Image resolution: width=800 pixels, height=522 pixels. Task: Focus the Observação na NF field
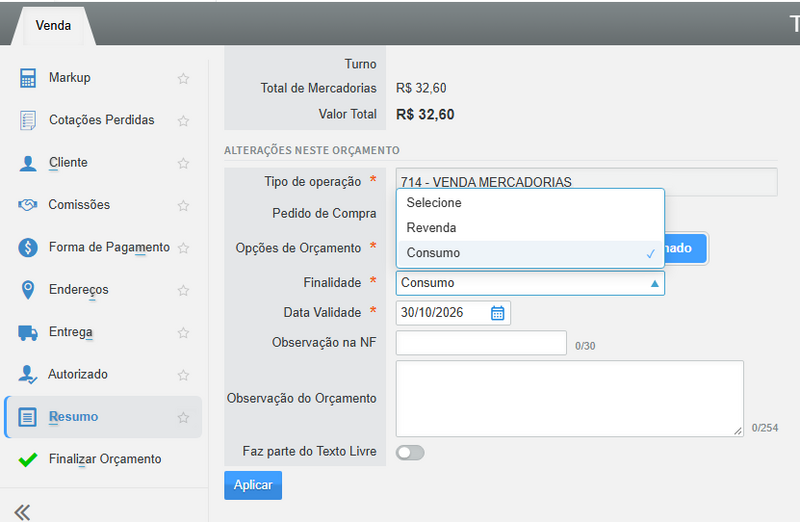481,343
